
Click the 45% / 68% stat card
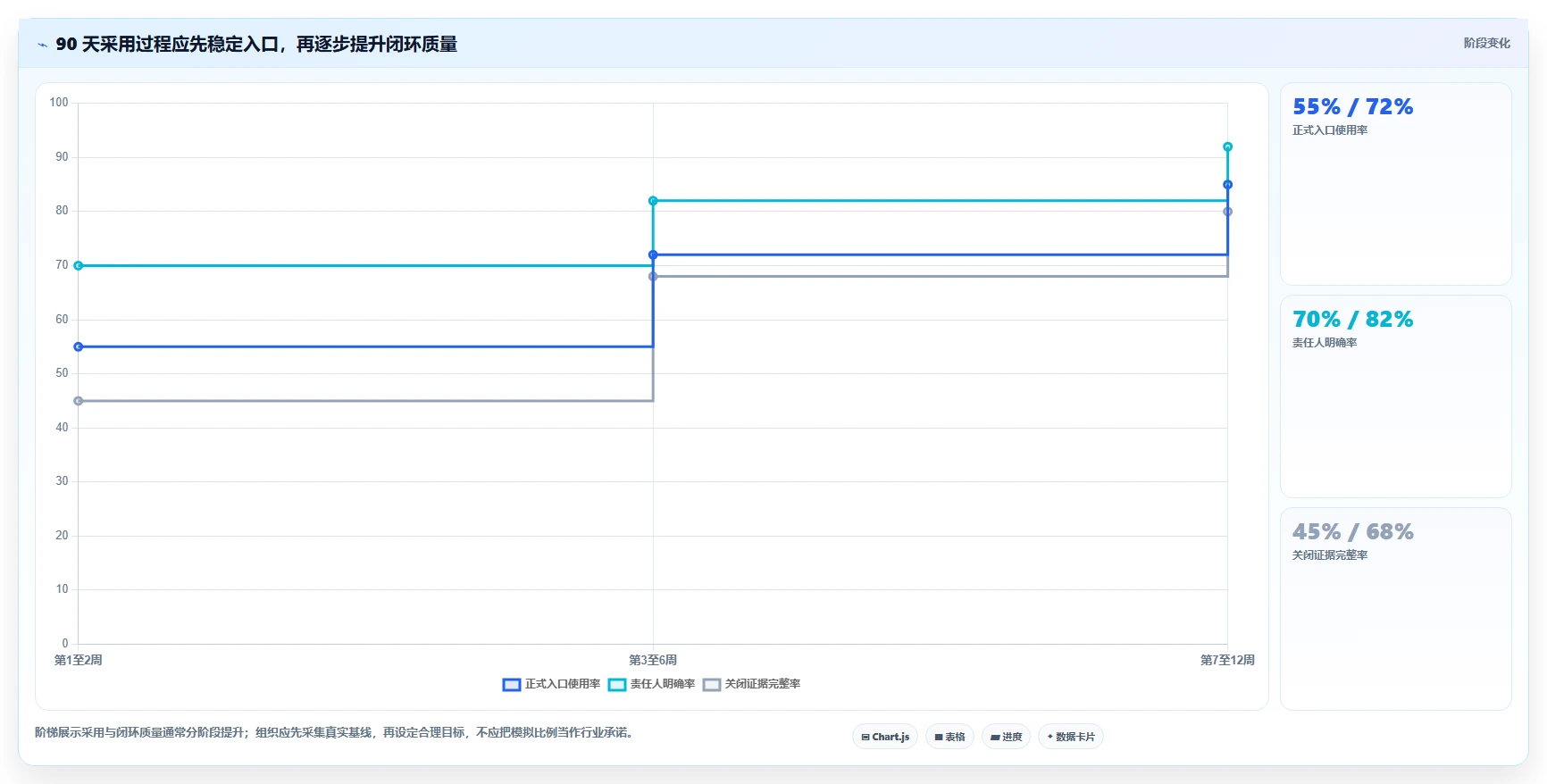click(x=1395, y=609)
